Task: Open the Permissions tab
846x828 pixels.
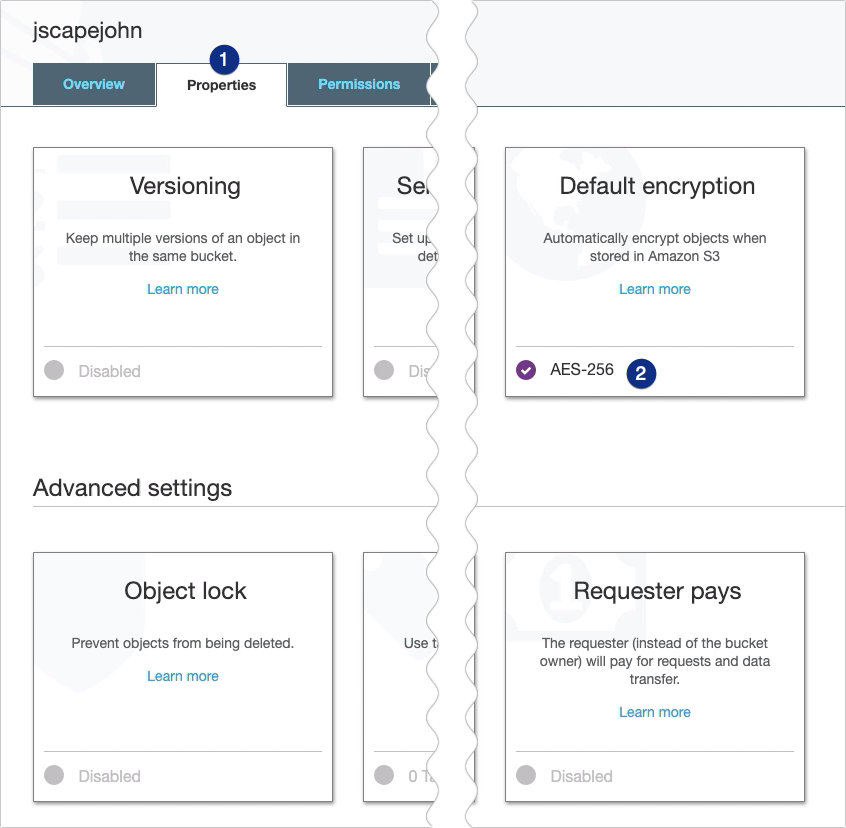Action: point(358,84)
